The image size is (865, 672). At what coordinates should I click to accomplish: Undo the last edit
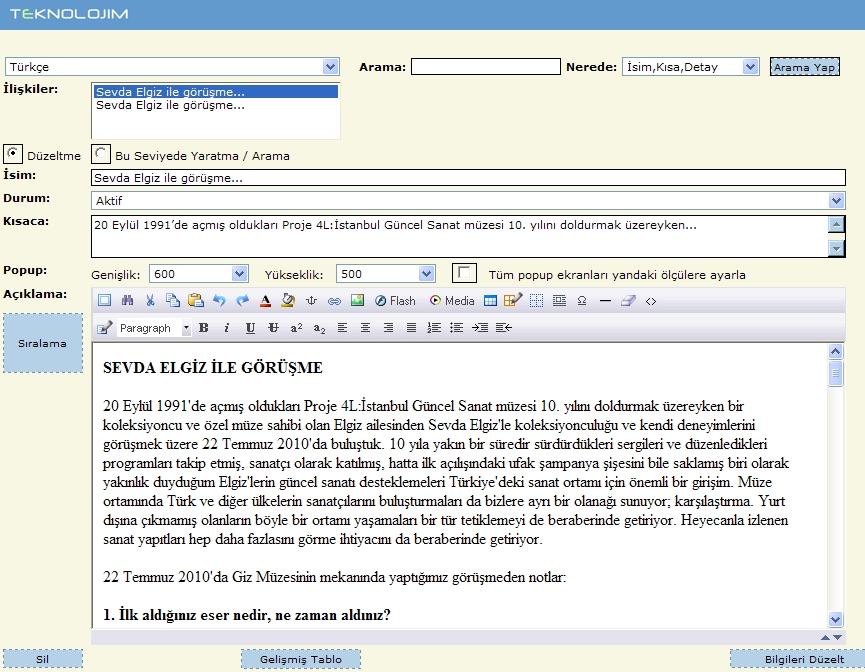pos(219,300)
